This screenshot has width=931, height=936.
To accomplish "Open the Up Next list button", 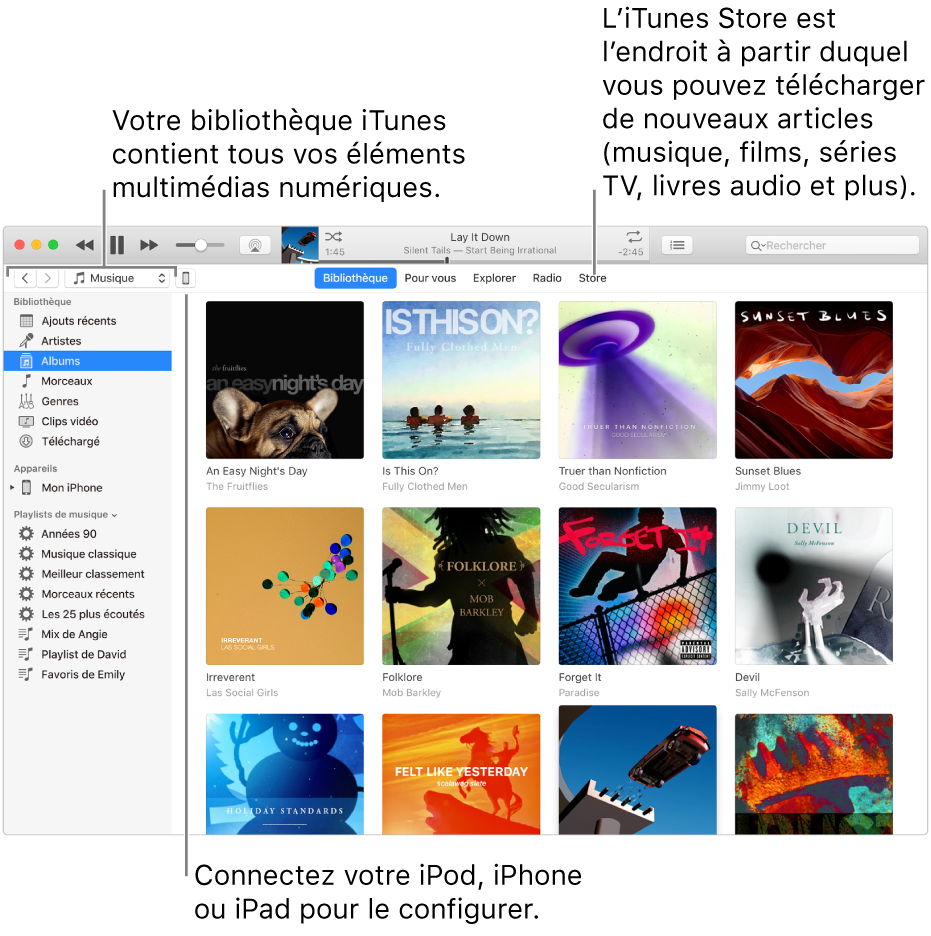I will (677, 245).
